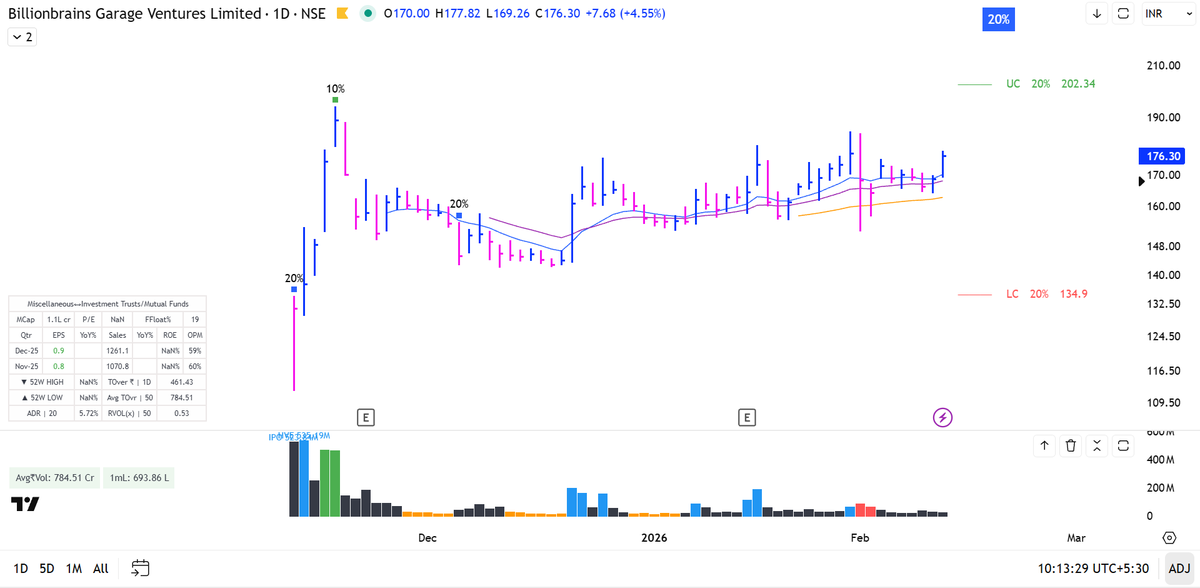Open the later E earnings marker

click(x=746, y=417)
